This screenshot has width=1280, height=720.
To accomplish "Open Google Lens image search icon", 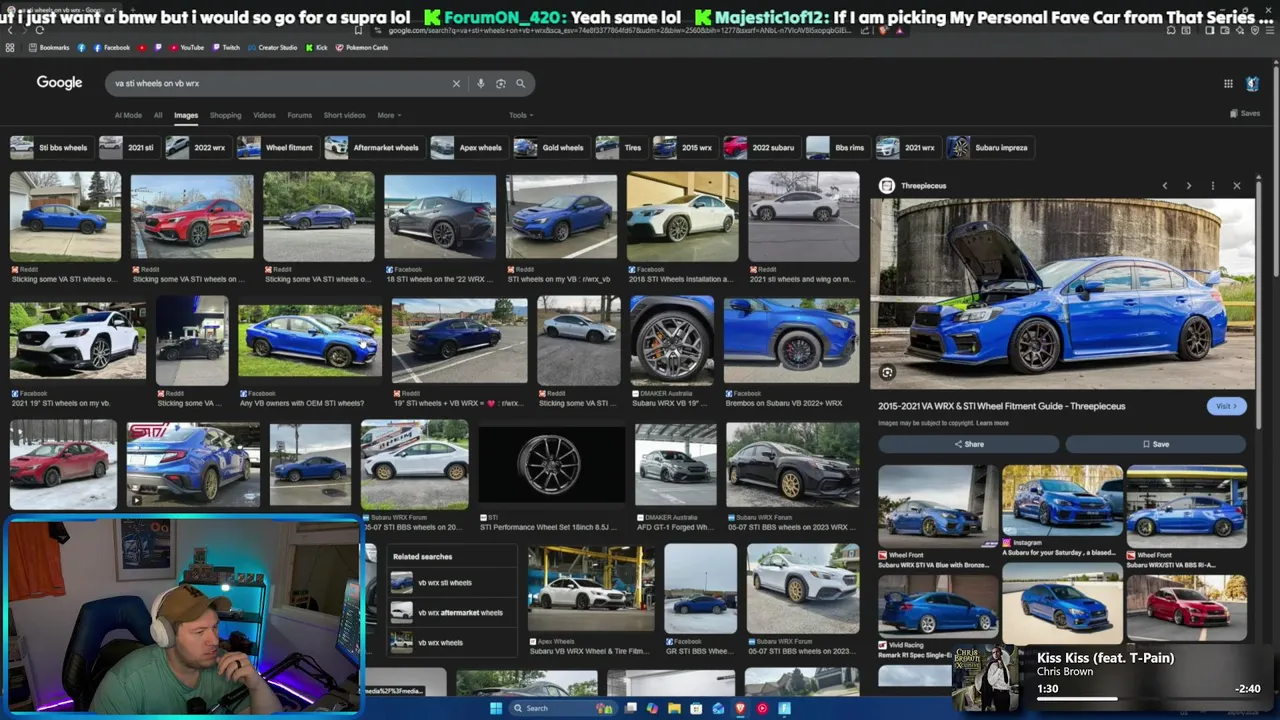I will coord(501,84).
